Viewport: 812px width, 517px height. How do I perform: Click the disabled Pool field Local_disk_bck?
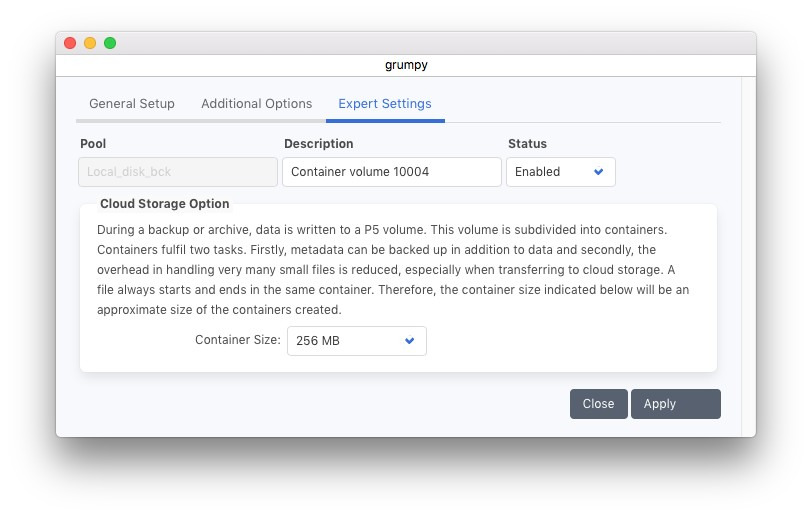pyautogui.click(x=178, y=172)
